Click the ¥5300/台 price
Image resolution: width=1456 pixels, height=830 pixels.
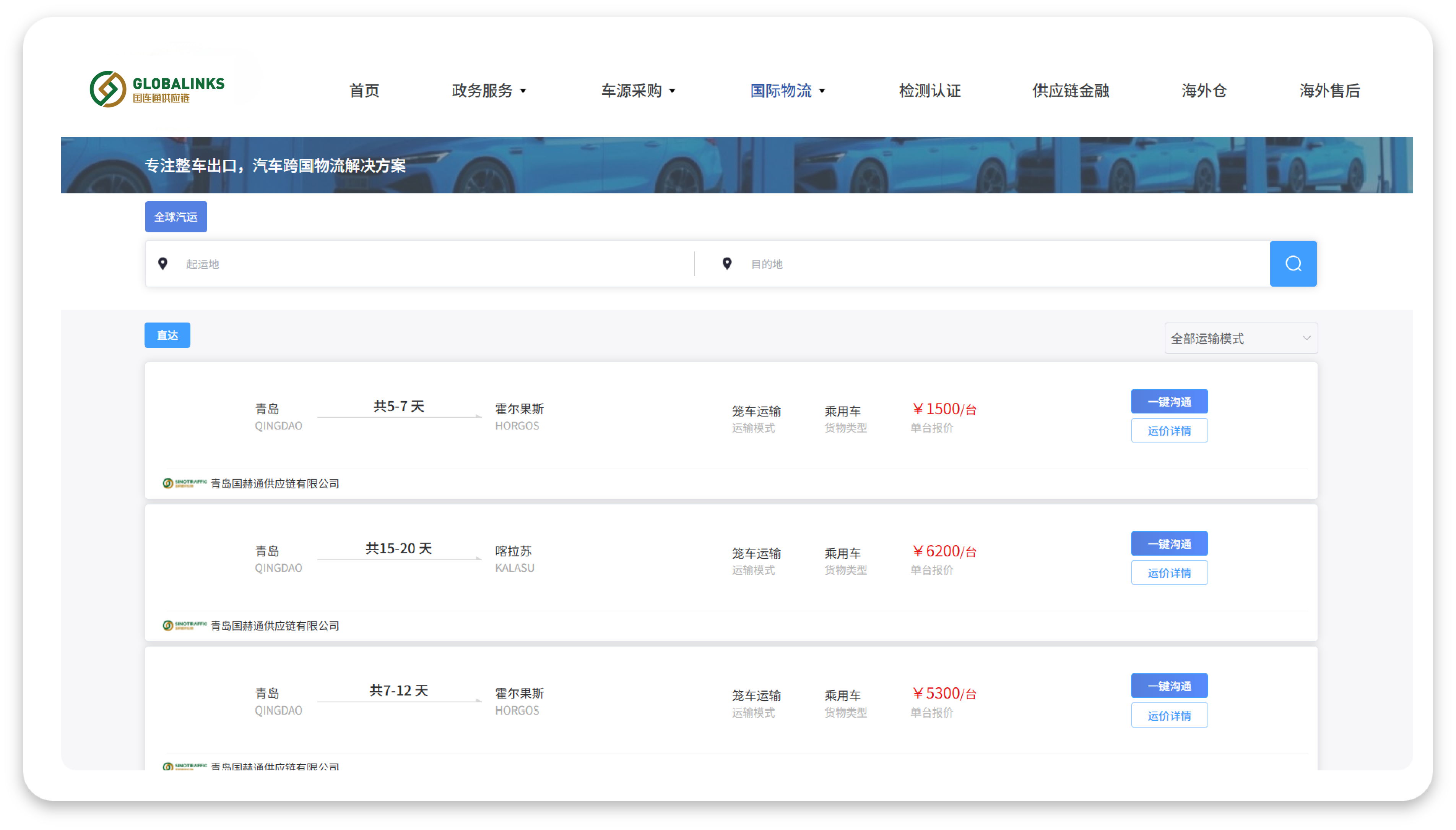[x=944, y=693]
